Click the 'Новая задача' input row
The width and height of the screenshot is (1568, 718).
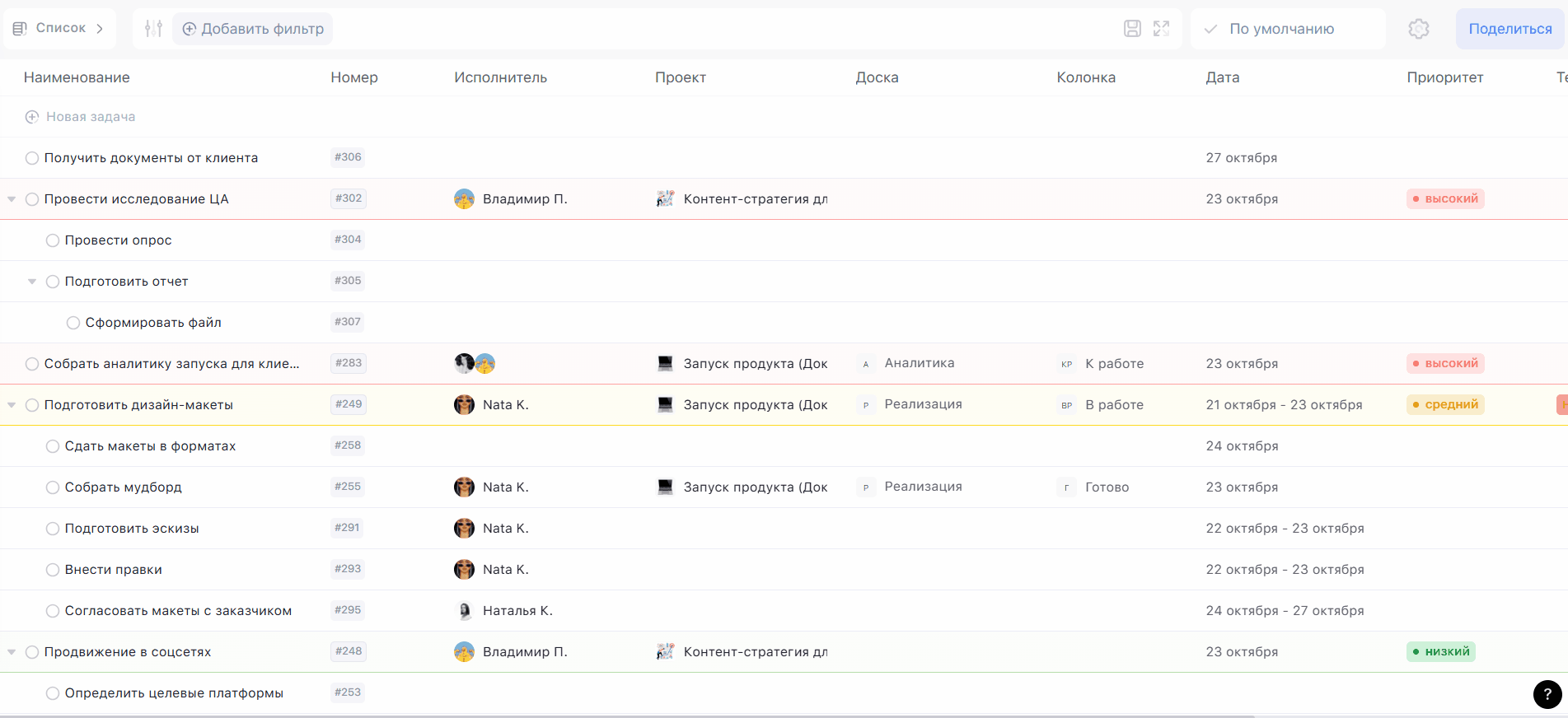click(91, 117)
